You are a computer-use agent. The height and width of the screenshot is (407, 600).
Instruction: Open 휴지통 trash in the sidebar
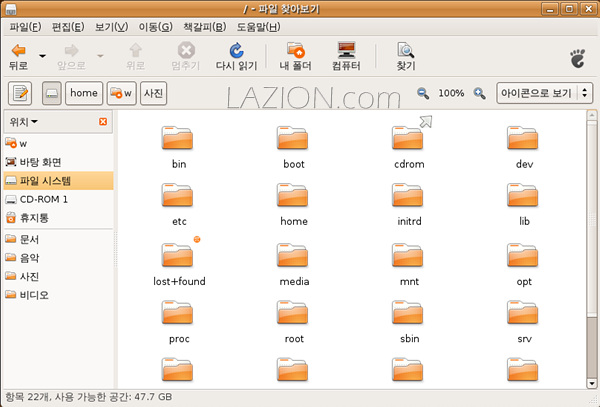59,218
